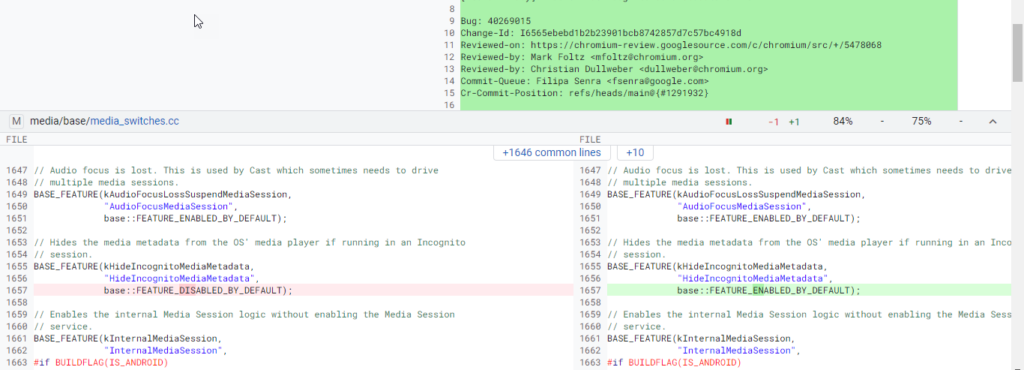
Task: Click left line 1655 kHideIncognitoMediaMetadata
Action: click(144, 266)
